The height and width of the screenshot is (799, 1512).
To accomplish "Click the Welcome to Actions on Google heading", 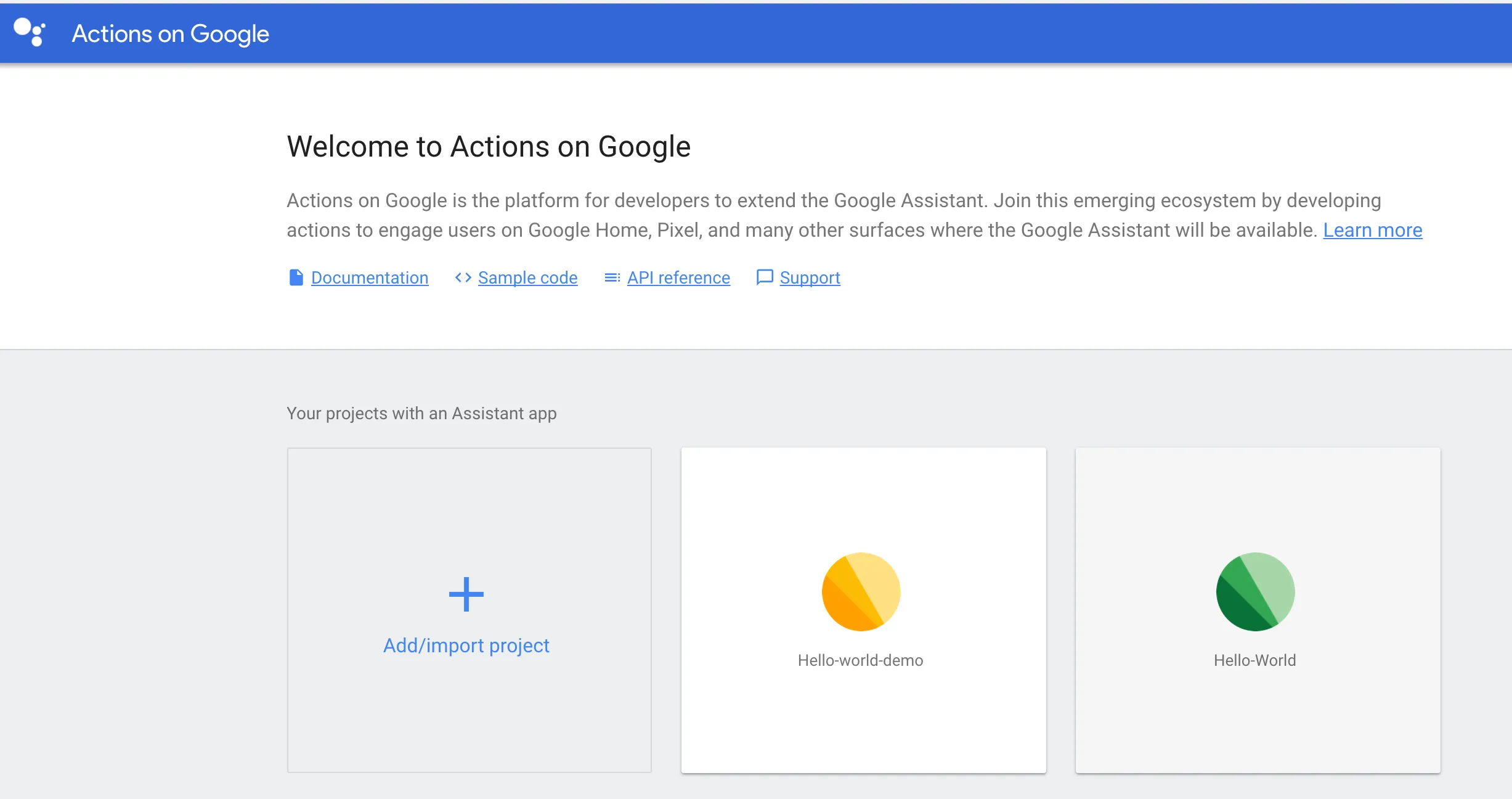I will click(x=489, y=147).
